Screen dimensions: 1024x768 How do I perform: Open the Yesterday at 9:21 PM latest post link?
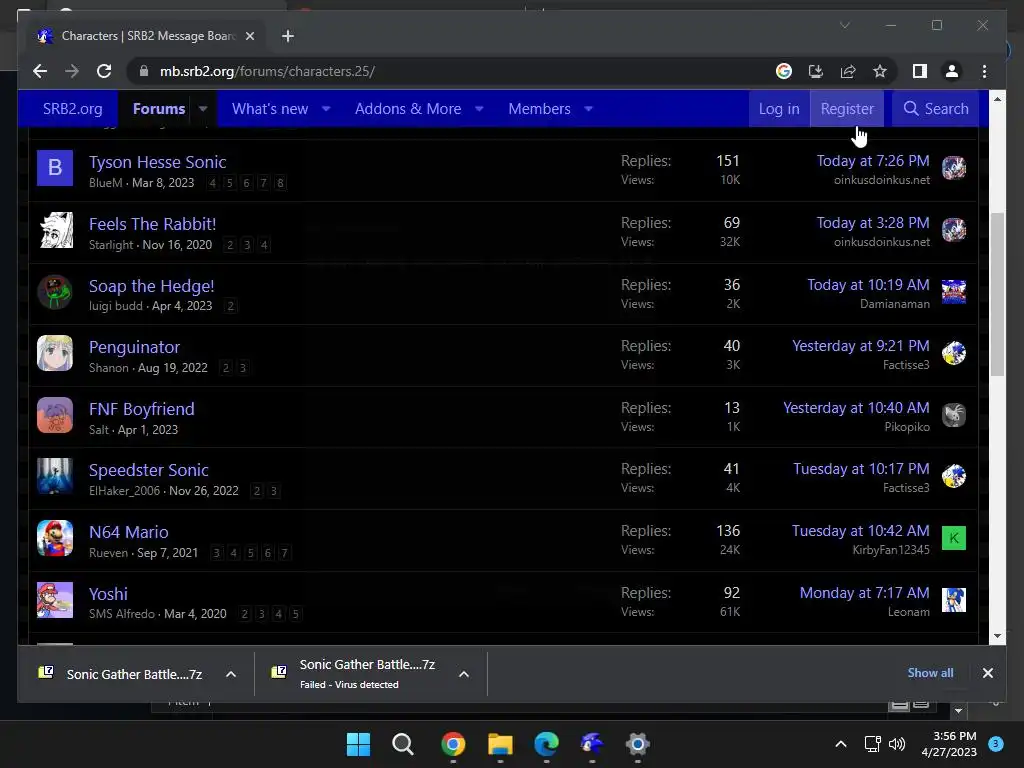pyautogui.click(x=860, y=345)
